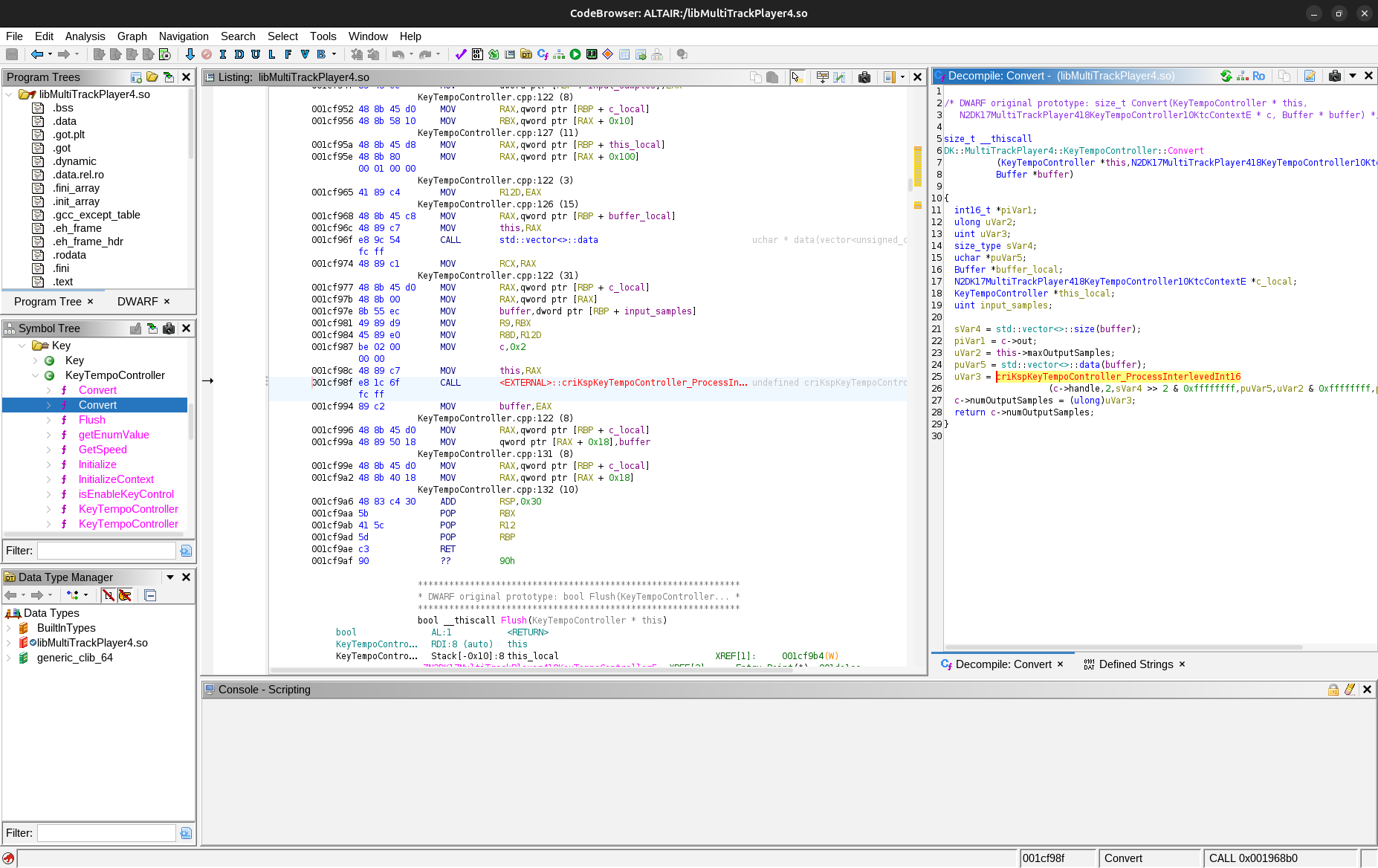The image size is (1378, 868).
Task: Click the criKspKeyTempoController_ProcessInterlevedInt16 call in decompiler
Action: [1118, 377]
